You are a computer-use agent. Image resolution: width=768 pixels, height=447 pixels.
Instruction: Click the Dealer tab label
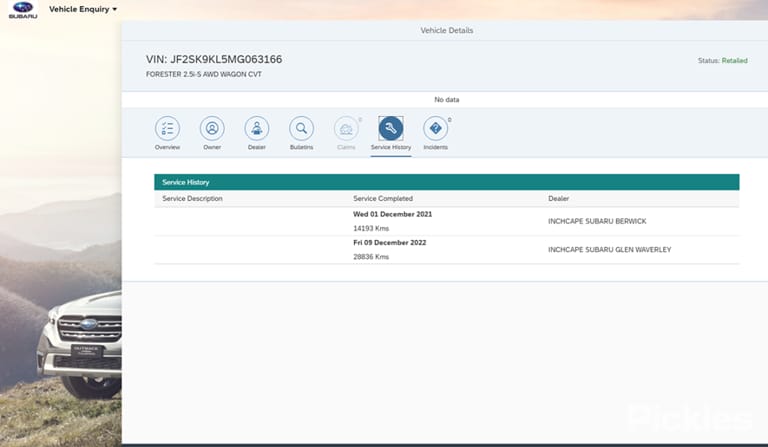[257, 147]
